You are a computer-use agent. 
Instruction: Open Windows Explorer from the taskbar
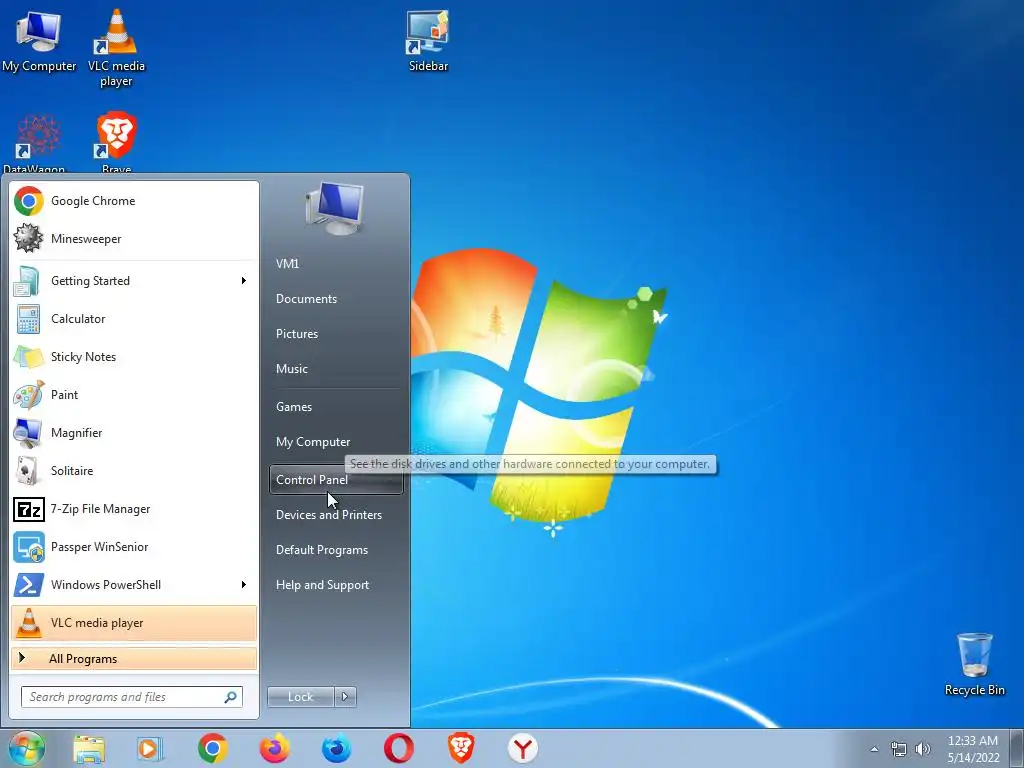89,748
